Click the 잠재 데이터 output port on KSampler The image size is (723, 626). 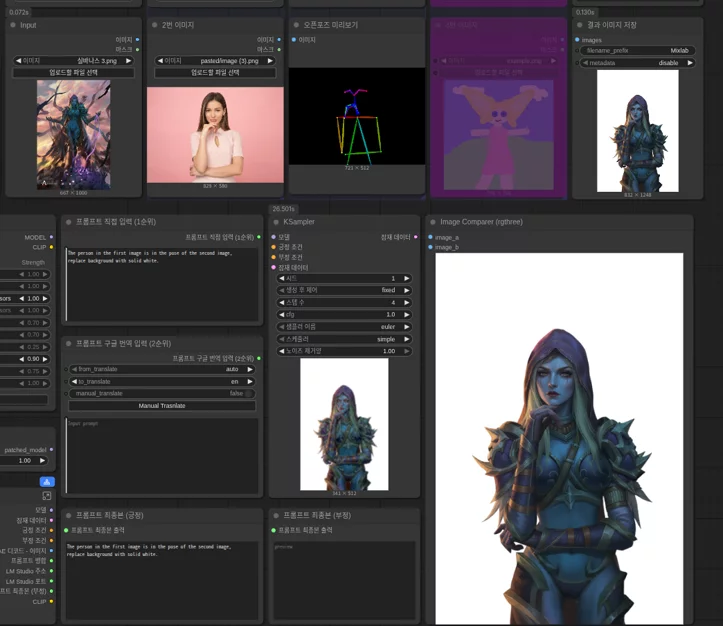click(x=416, y=237)
